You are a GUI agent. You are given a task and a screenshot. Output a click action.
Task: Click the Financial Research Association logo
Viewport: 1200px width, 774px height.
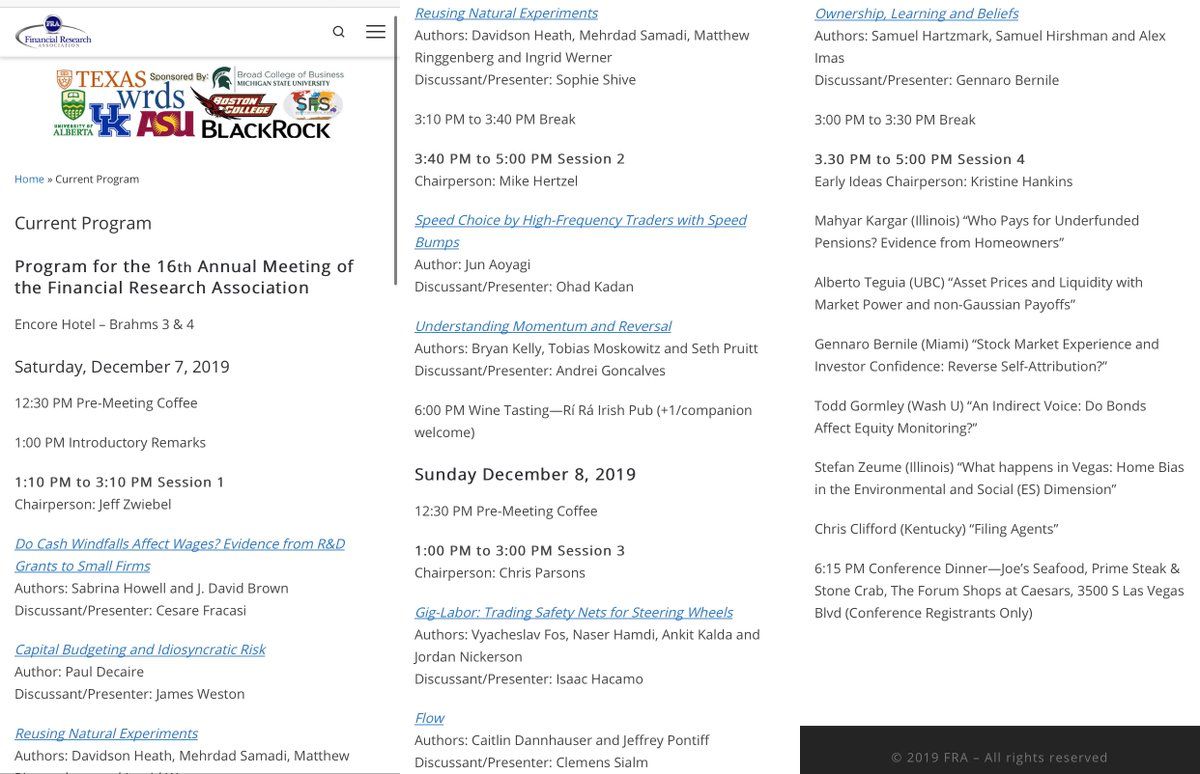point(53,33)
